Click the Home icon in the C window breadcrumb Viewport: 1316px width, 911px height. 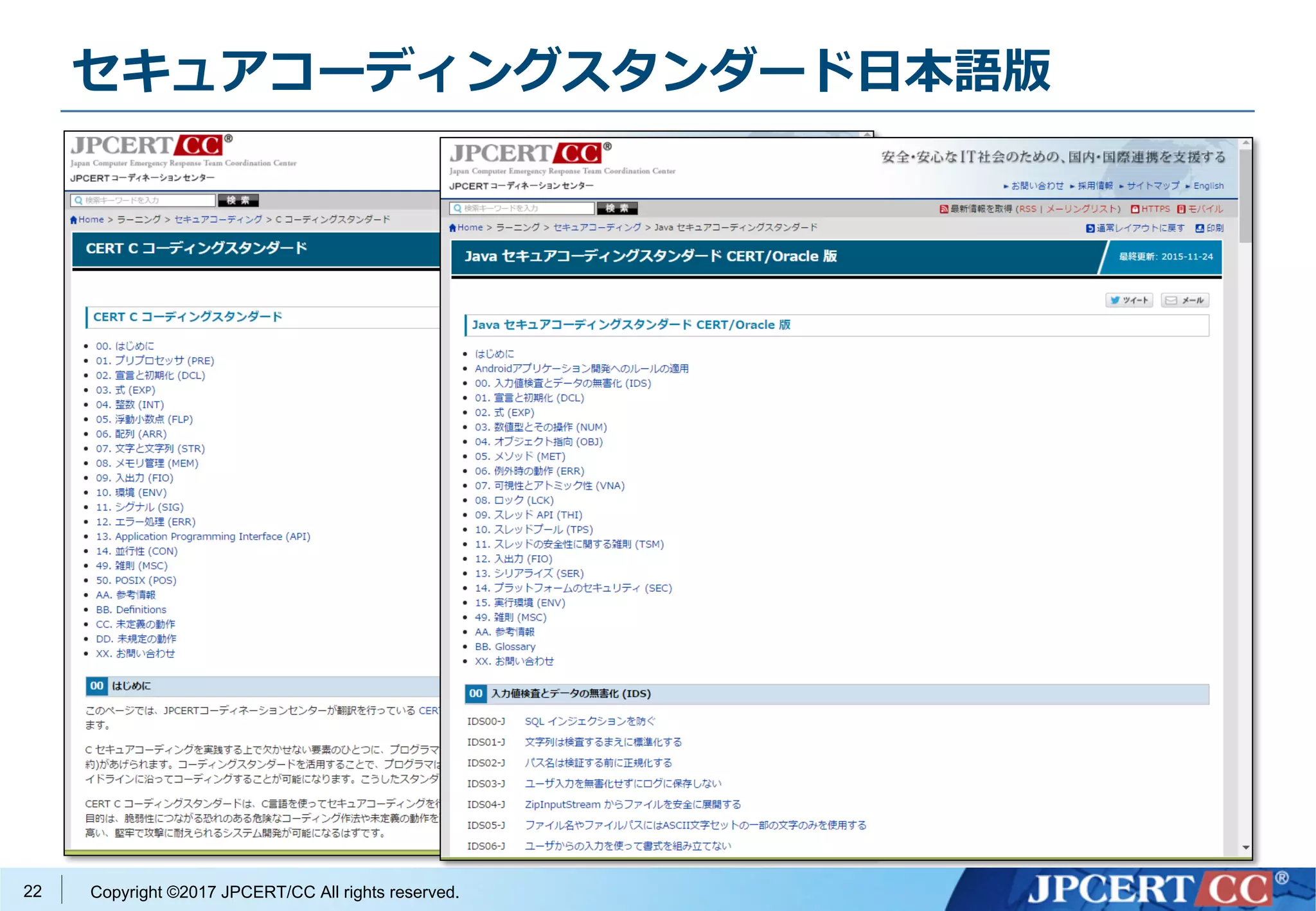coord(74,220)
